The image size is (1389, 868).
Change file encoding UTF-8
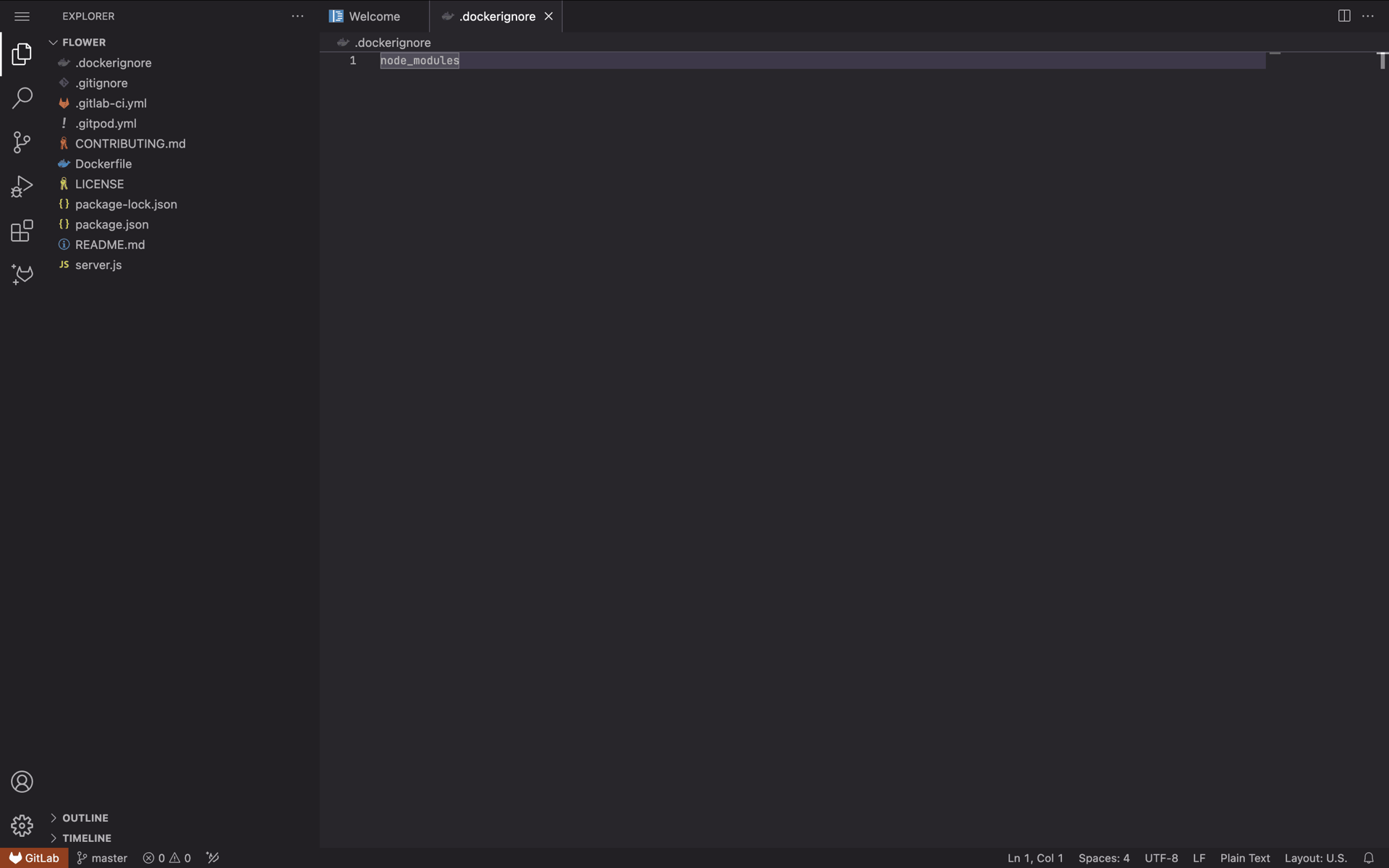point(1161,858)
